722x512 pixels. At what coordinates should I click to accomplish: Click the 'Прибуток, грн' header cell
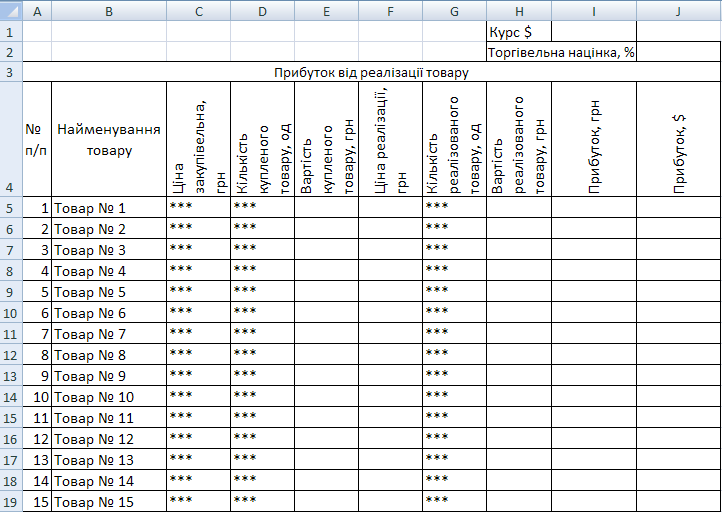pos(594,139)
